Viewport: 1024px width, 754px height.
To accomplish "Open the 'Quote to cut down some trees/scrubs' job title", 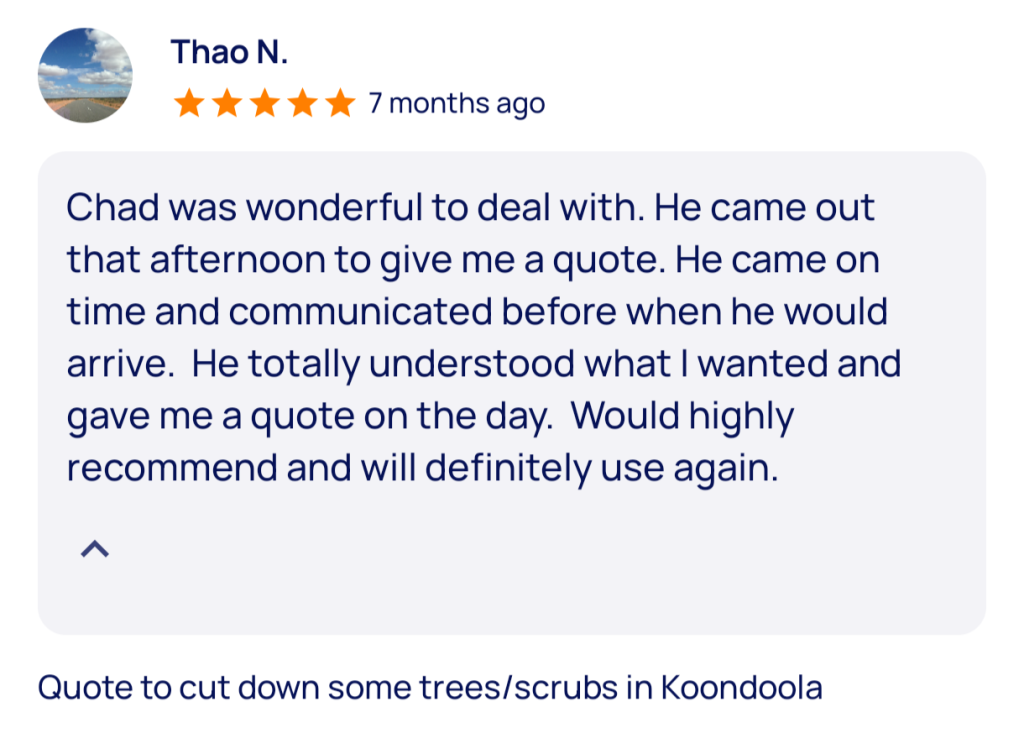I will pos(430,688).
